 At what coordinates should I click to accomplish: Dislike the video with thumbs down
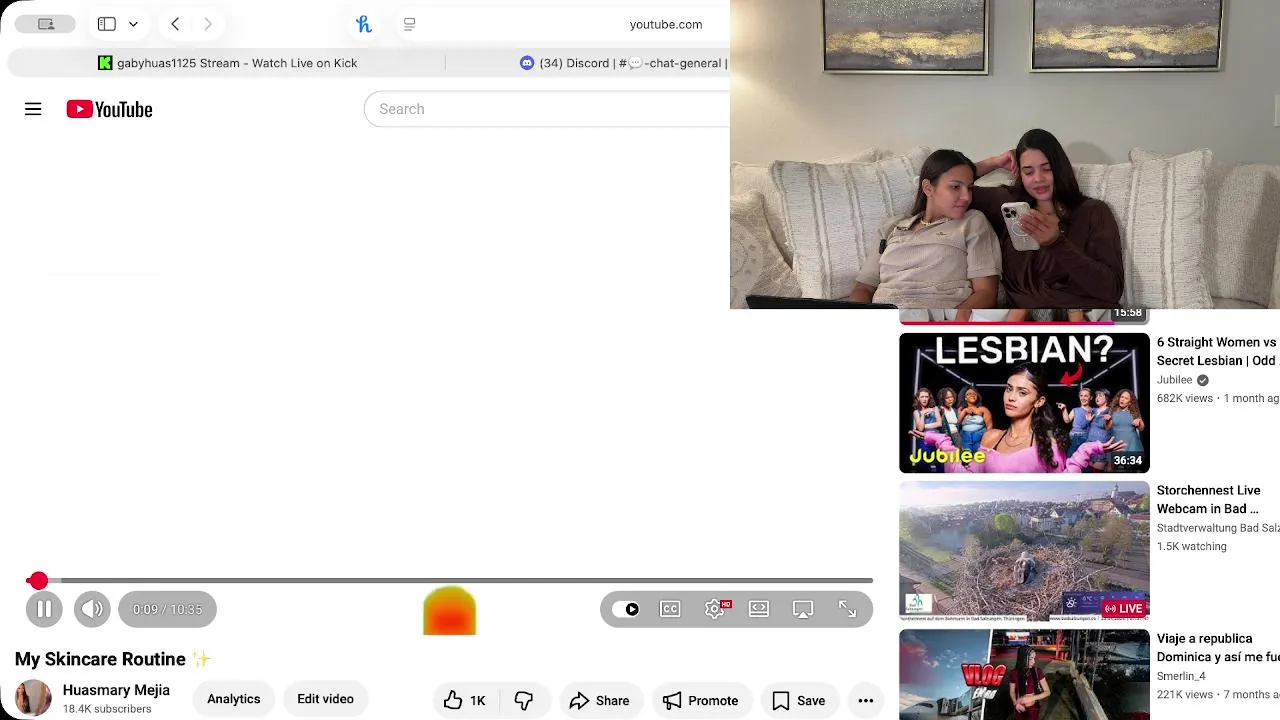(523, 700)
